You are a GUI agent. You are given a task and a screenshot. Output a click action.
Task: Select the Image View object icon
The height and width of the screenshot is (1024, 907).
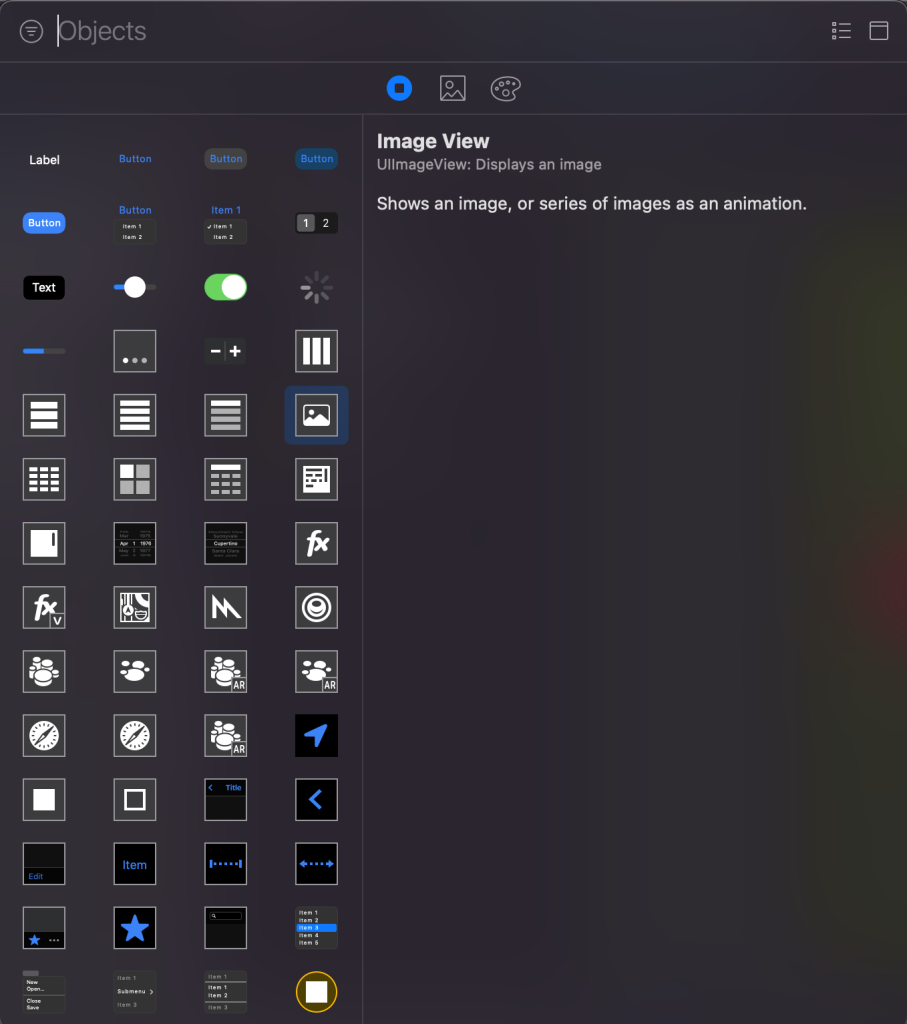click(x=316, y=415)
